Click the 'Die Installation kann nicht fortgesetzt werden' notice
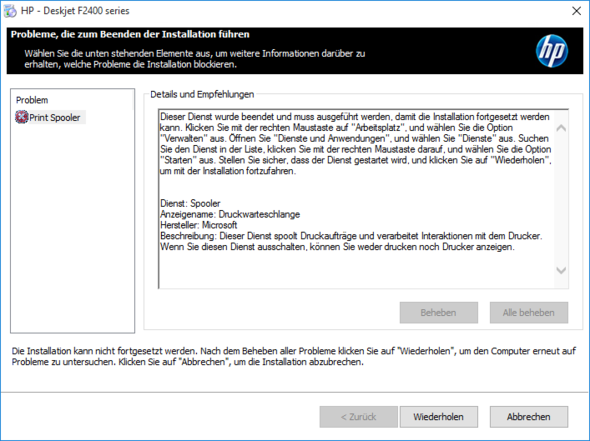Image resolution: width=590 pixels, height=441 pixels. 293,356
